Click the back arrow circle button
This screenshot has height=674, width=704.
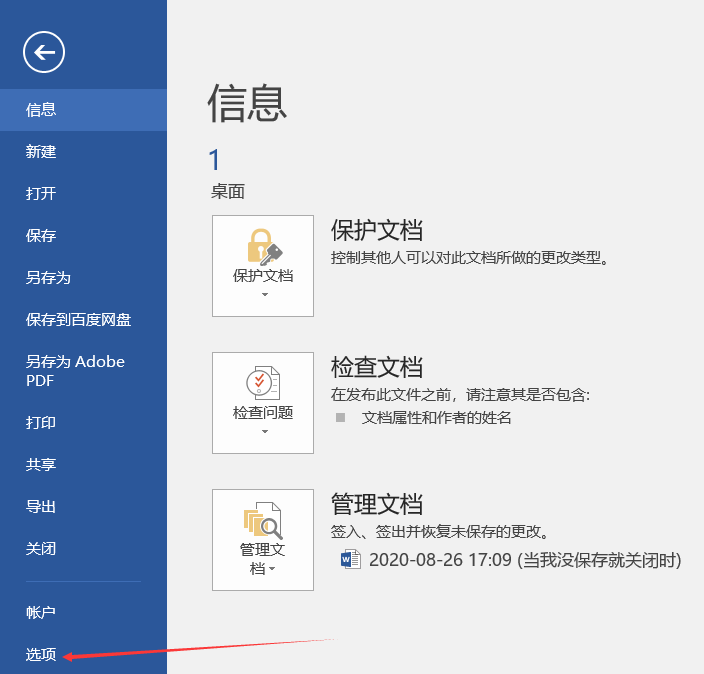pyautogui.click(x=44, y=52)
